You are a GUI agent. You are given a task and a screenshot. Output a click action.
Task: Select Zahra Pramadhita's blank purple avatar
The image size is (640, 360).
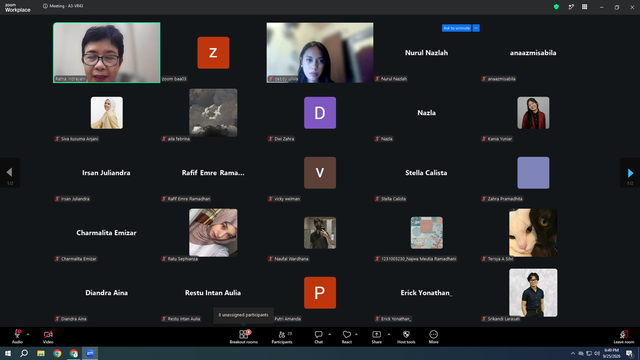[533, 173]
